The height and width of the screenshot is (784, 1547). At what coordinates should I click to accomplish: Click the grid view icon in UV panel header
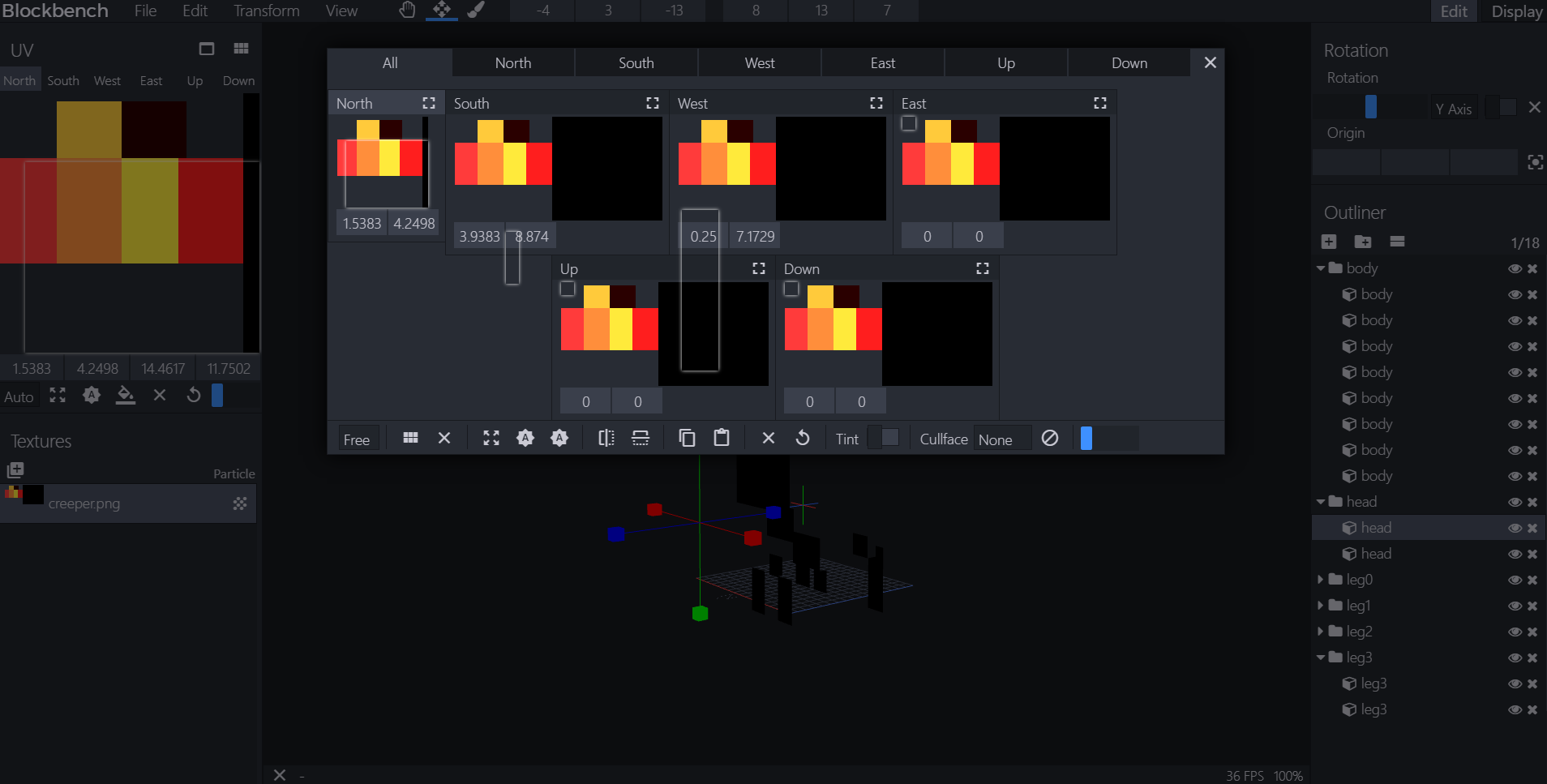point(241,49)
